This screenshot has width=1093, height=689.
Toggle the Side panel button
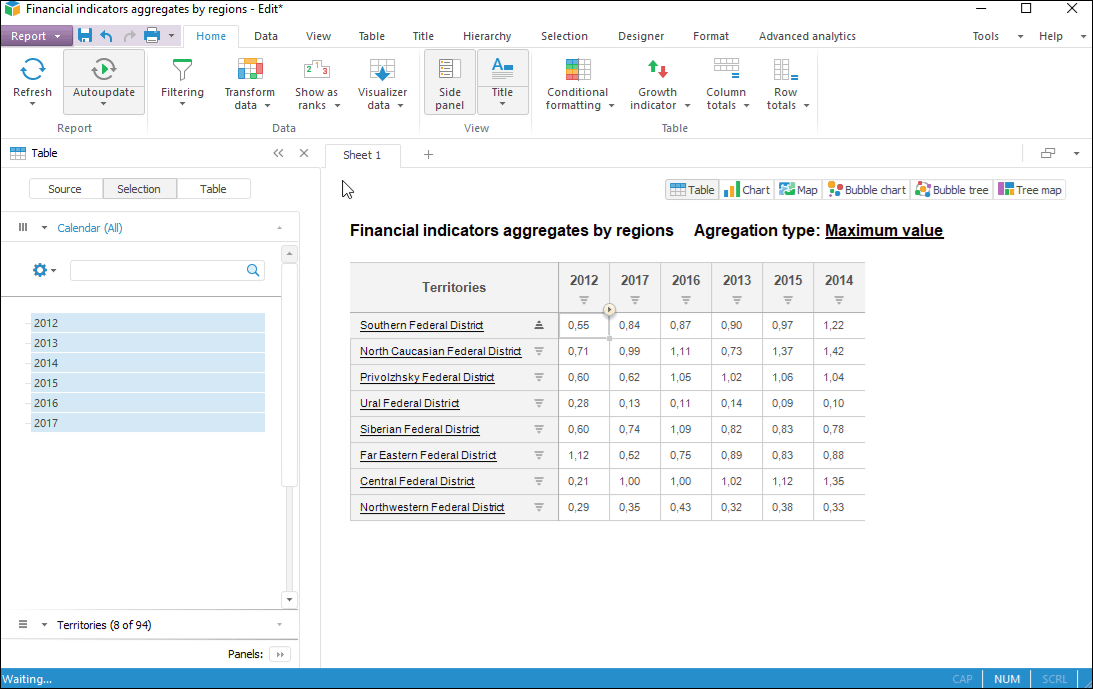(x=450, y=82)
